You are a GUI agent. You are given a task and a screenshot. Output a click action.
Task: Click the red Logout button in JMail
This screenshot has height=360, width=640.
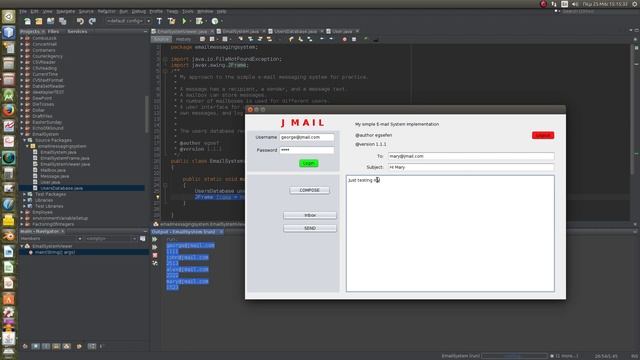tap(543, 135)
